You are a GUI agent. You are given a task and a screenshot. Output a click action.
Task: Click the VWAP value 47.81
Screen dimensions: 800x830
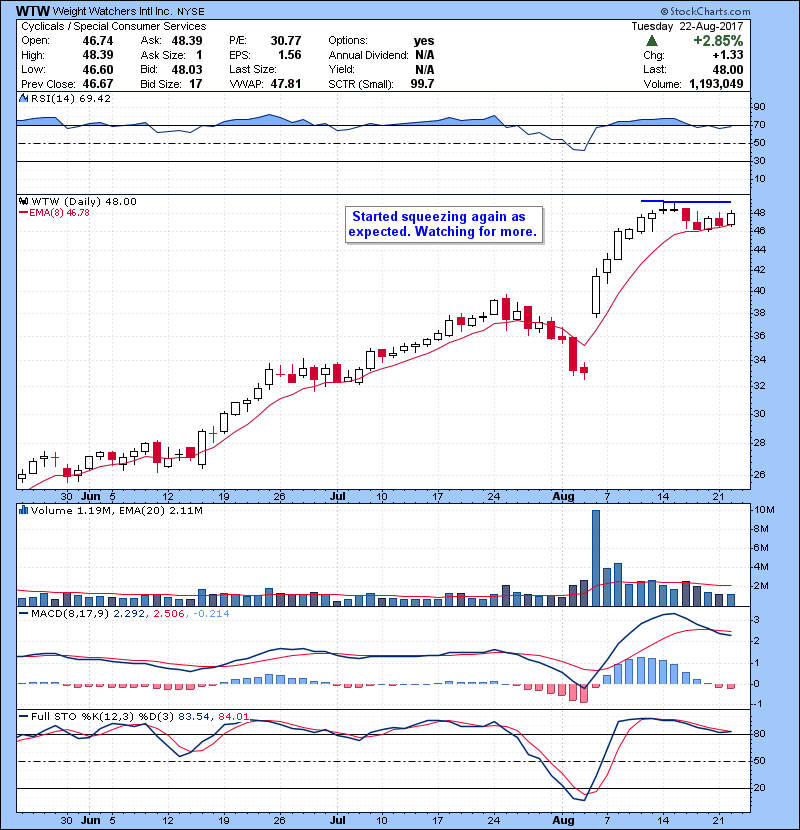[286, 84]
